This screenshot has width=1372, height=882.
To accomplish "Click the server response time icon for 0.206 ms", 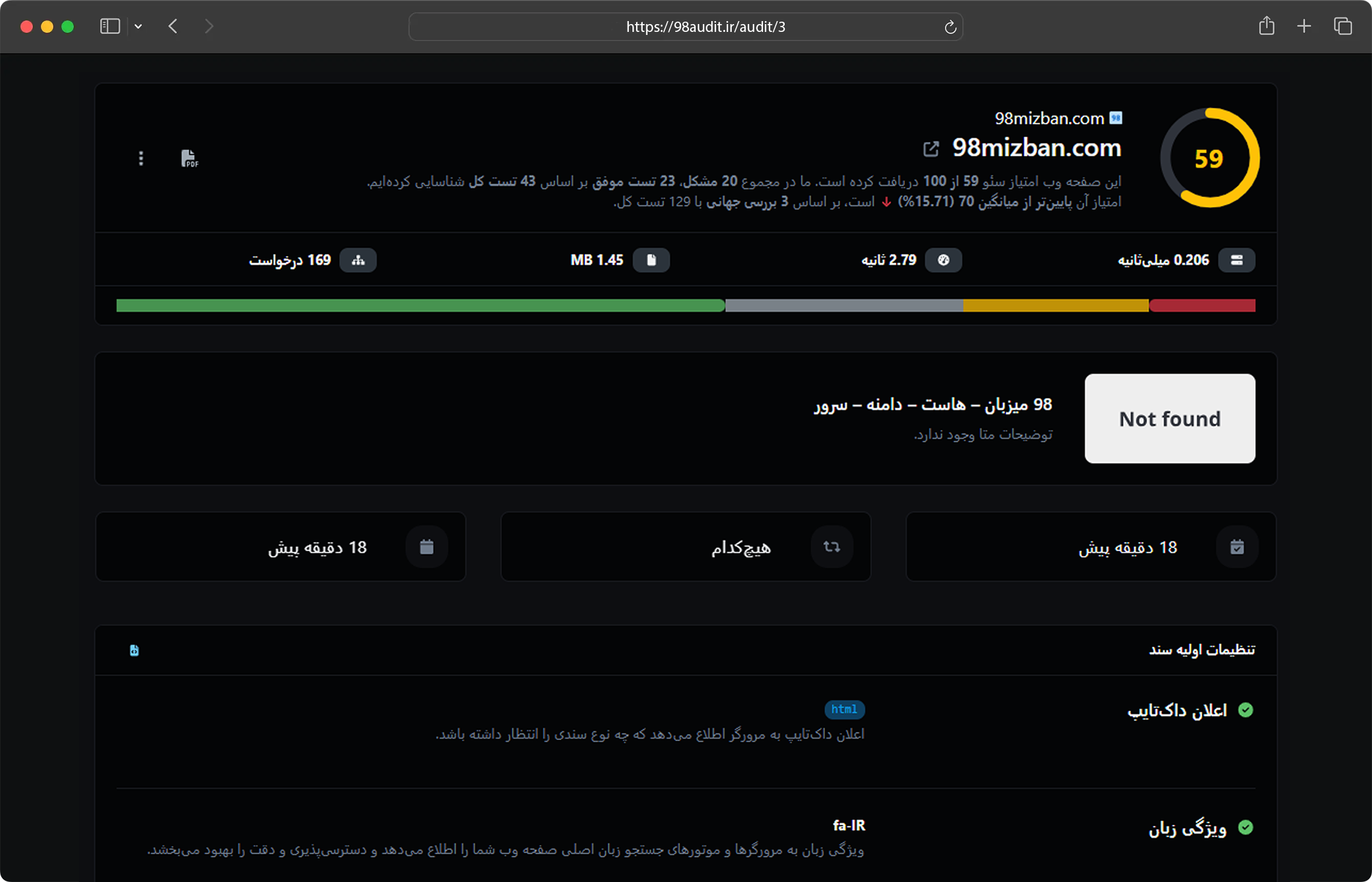I will [1237, 260].
